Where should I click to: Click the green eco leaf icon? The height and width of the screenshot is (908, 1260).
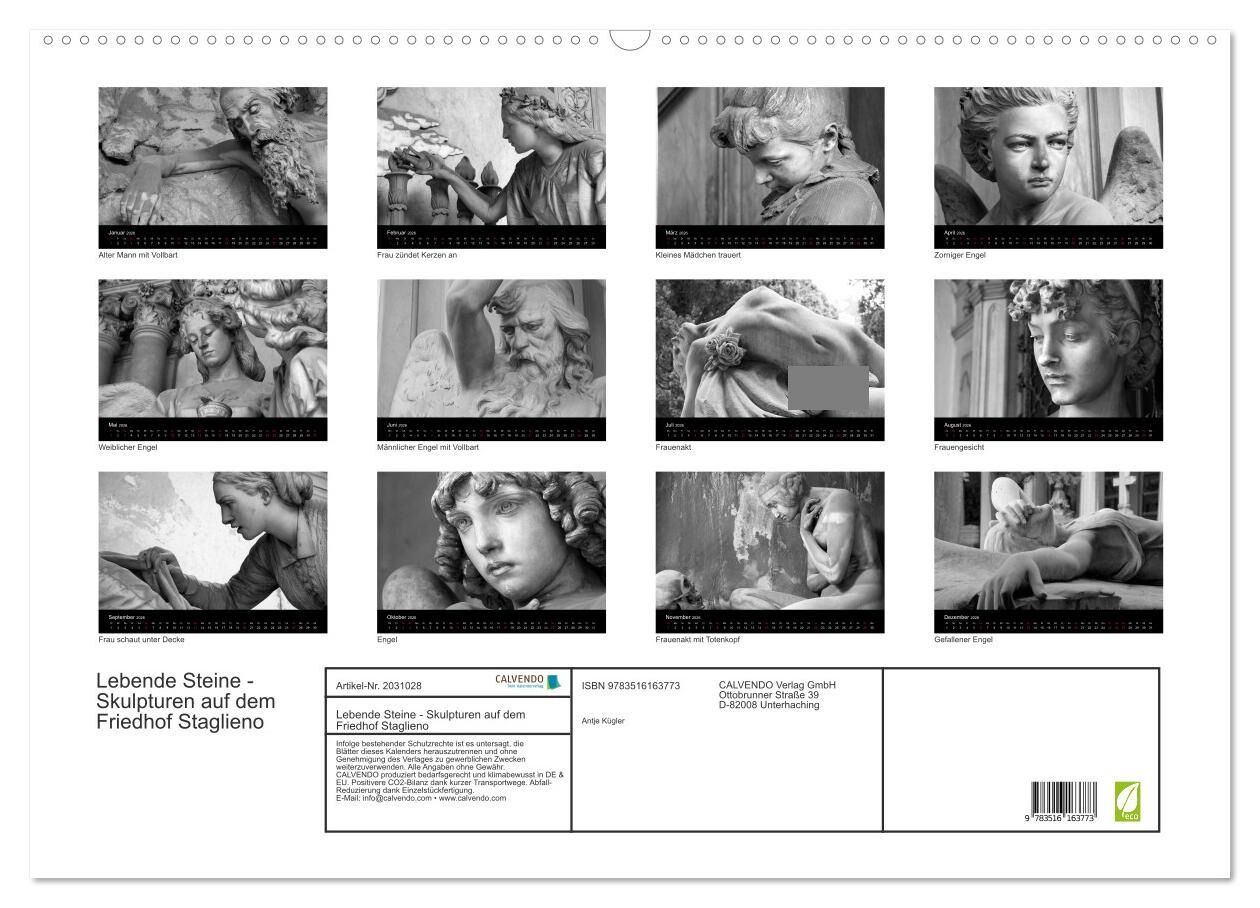click(x=1127, y=801)
